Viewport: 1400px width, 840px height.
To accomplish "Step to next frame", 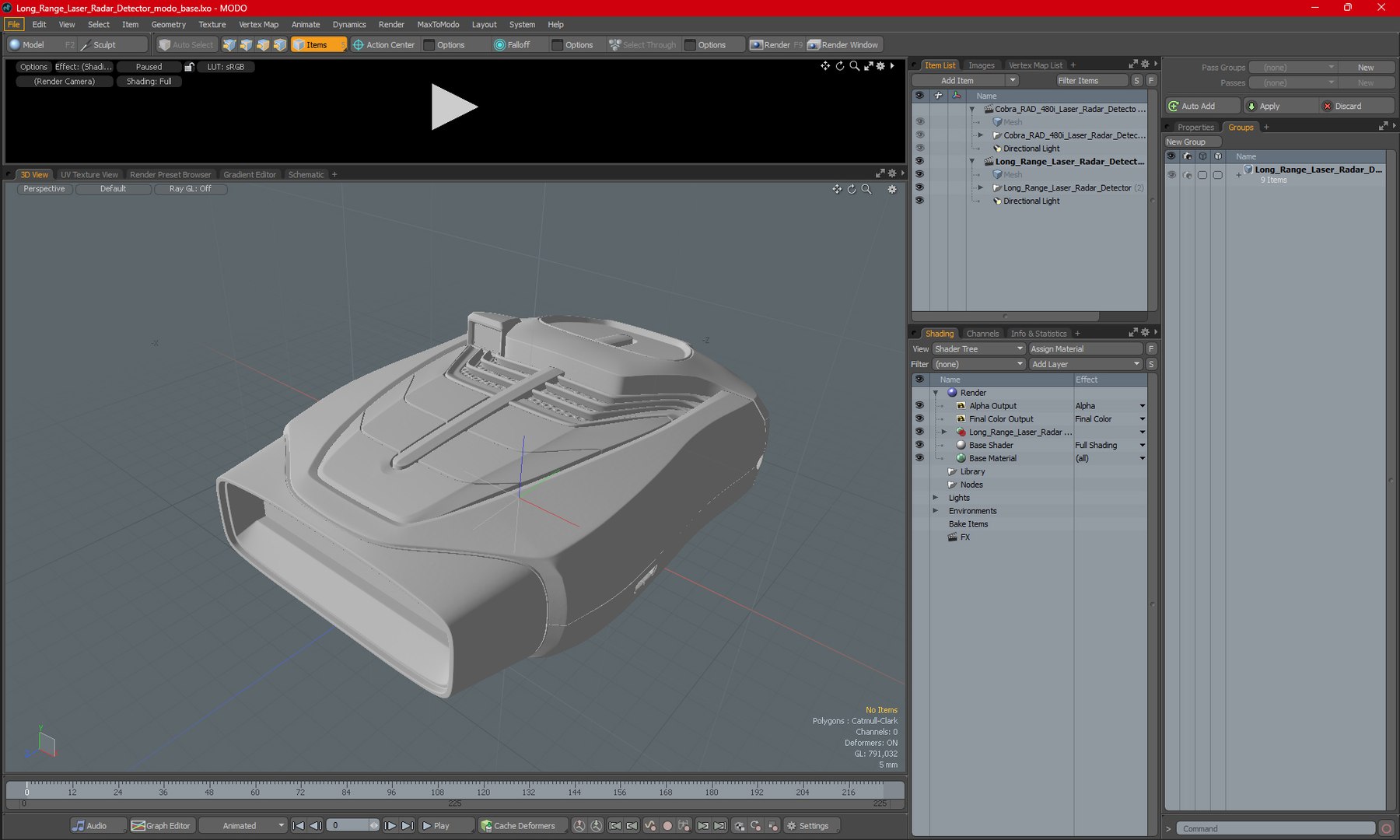I will click(390, 826).
